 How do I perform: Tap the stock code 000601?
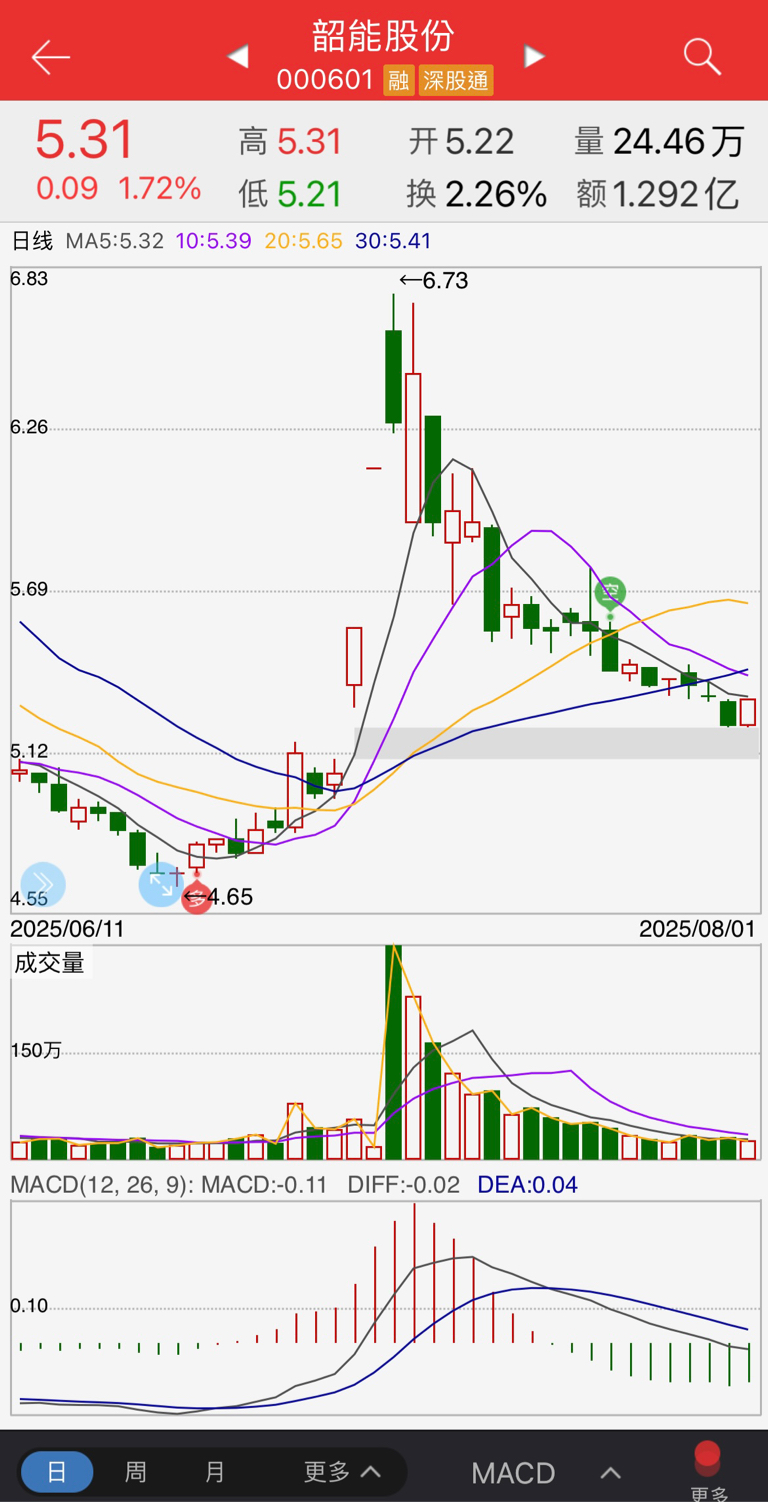click(x=325, y=80)
